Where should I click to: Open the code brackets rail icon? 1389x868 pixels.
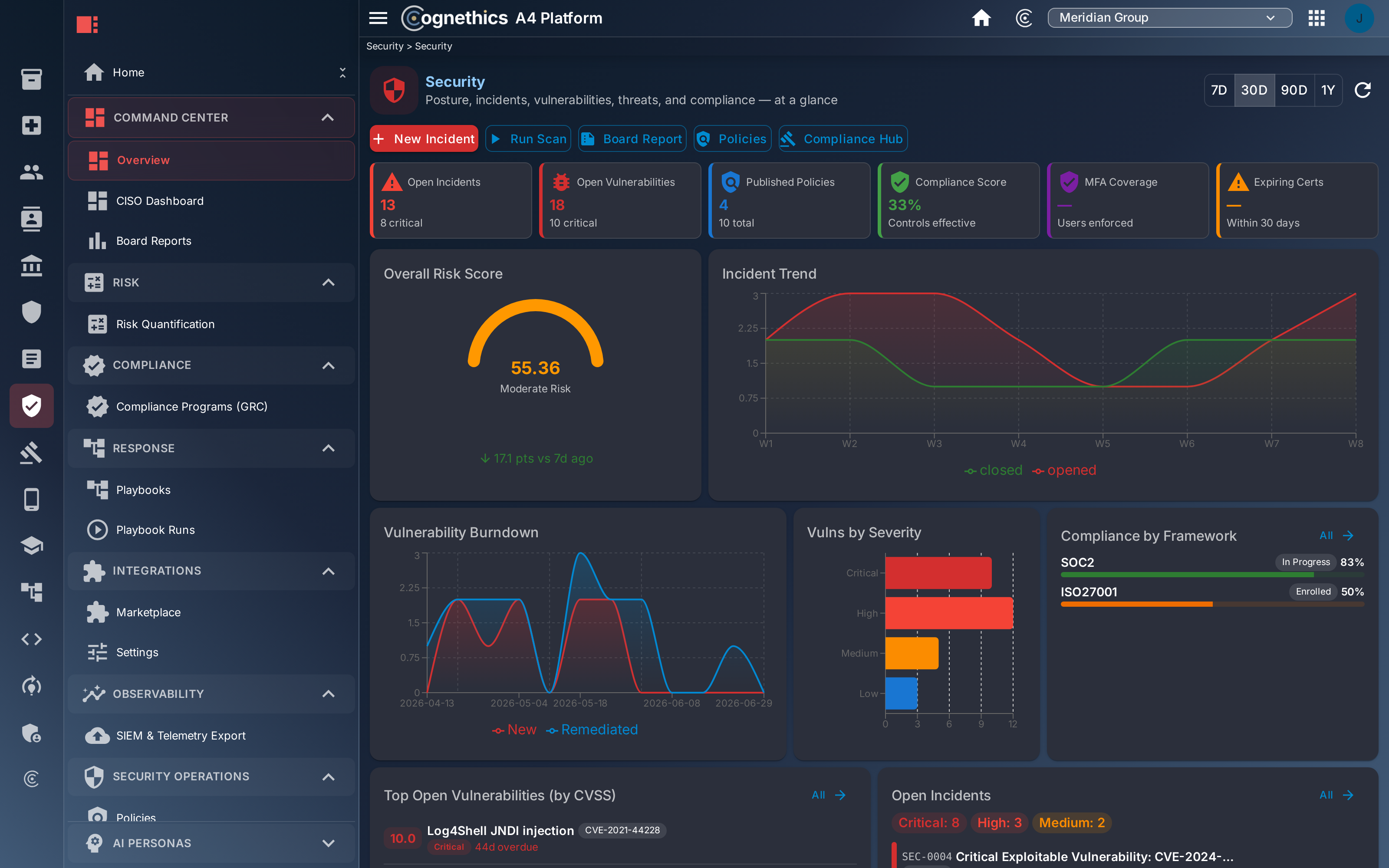(32, 639)
